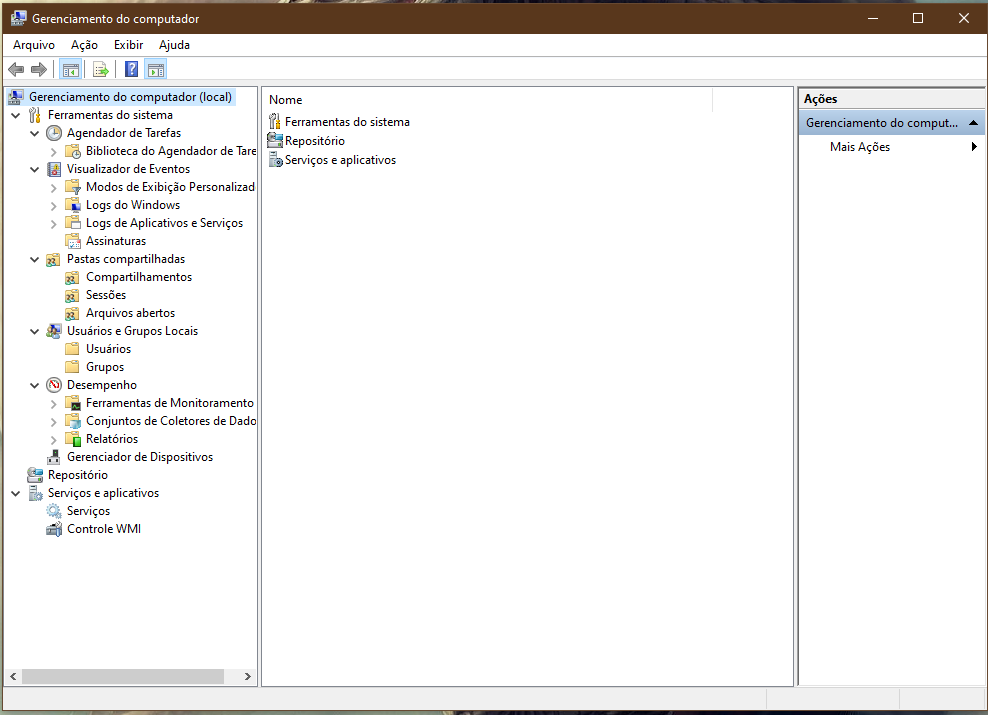Collapse the Usuários e Grupos Locais node
Viewport: 988px width, 715px height.
point(35,331)
